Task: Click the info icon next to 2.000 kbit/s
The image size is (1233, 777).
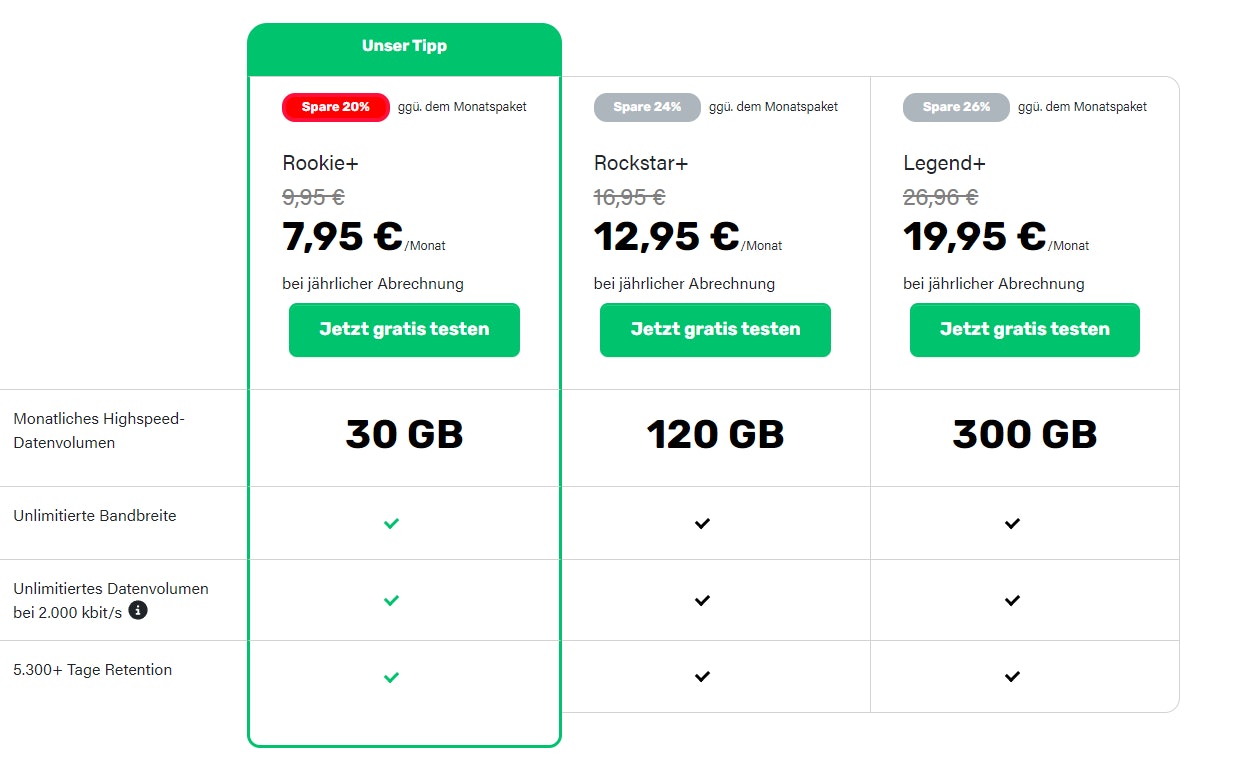Action: point(137,611)
